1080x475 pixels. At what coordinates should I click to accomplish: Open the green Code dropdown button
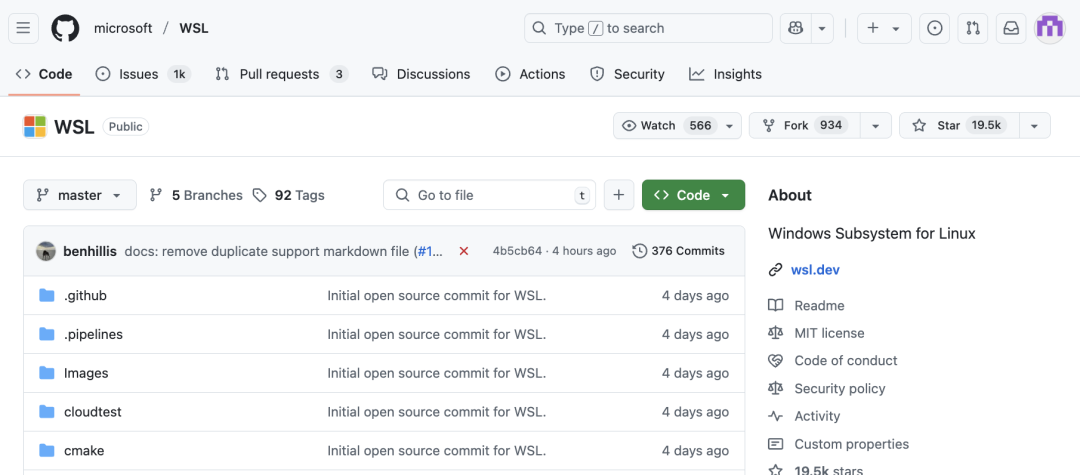click(x=693, y=195)
